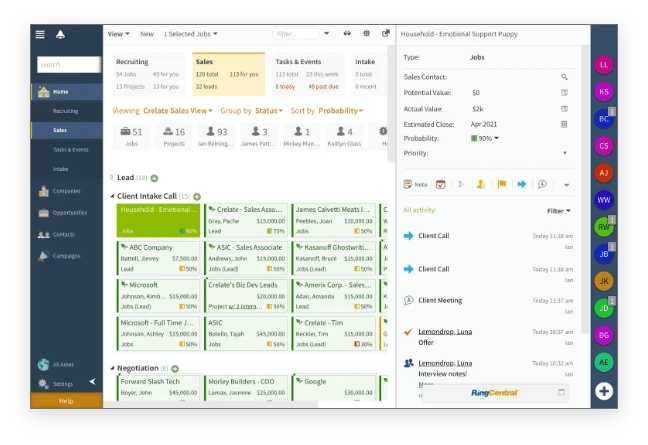Click the orange Help button
This screenshot has height=445, width=648.
(67, 401)
